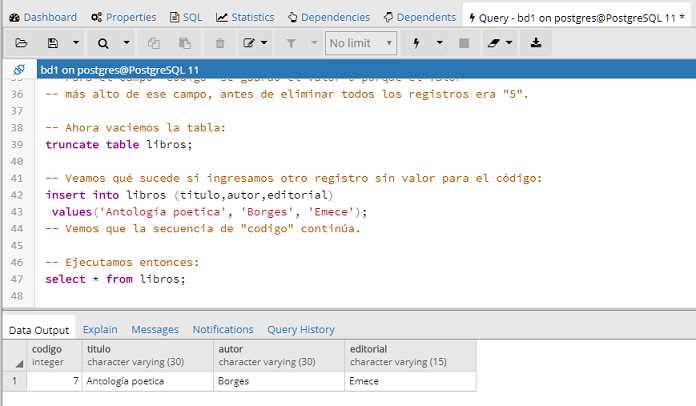Click the titulo column header
696x406 pixels.
[147, 355]
